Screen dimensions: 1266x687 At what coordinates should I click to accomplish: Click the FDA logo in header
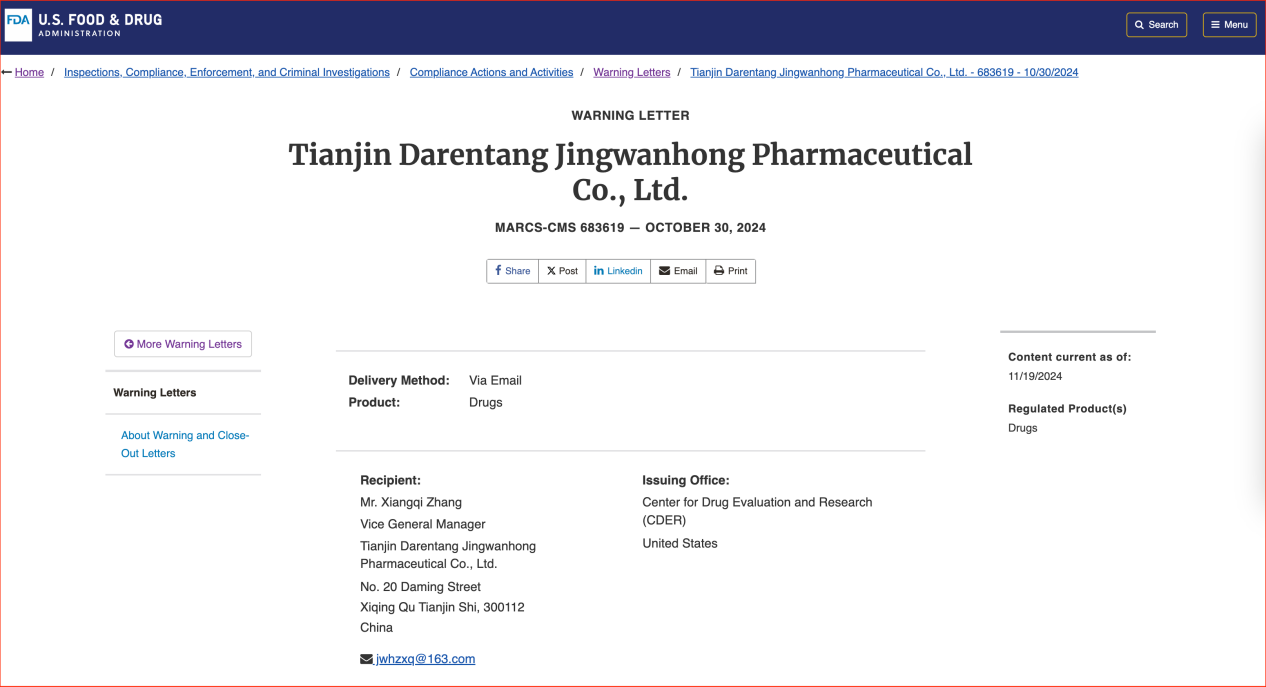tap(84, 25)
